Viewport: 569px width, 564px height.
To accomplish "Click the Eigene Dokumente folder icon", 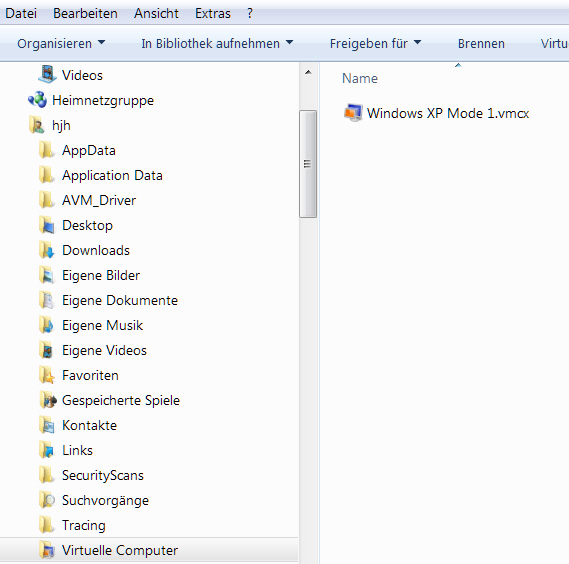I will click(x=46, y=300).
